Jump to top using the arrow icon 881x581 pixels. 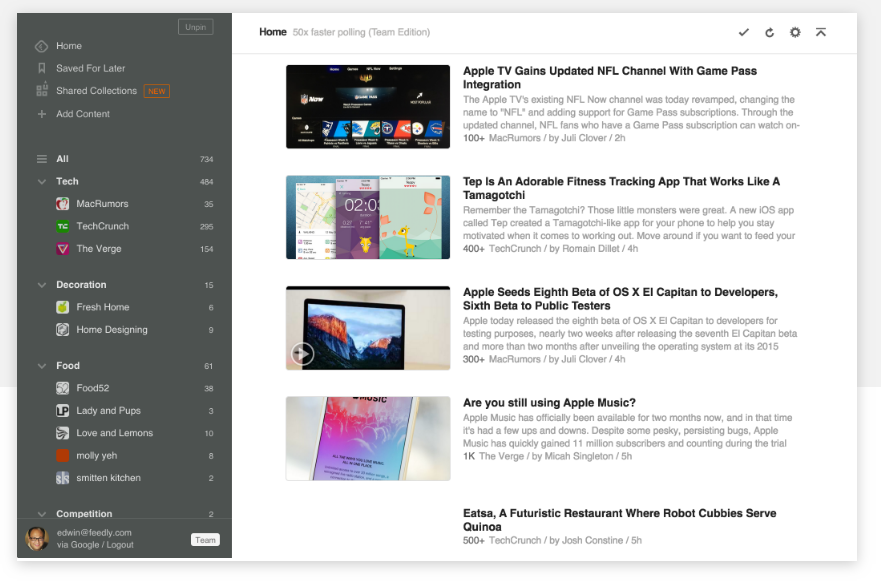[x=821, y=33]
